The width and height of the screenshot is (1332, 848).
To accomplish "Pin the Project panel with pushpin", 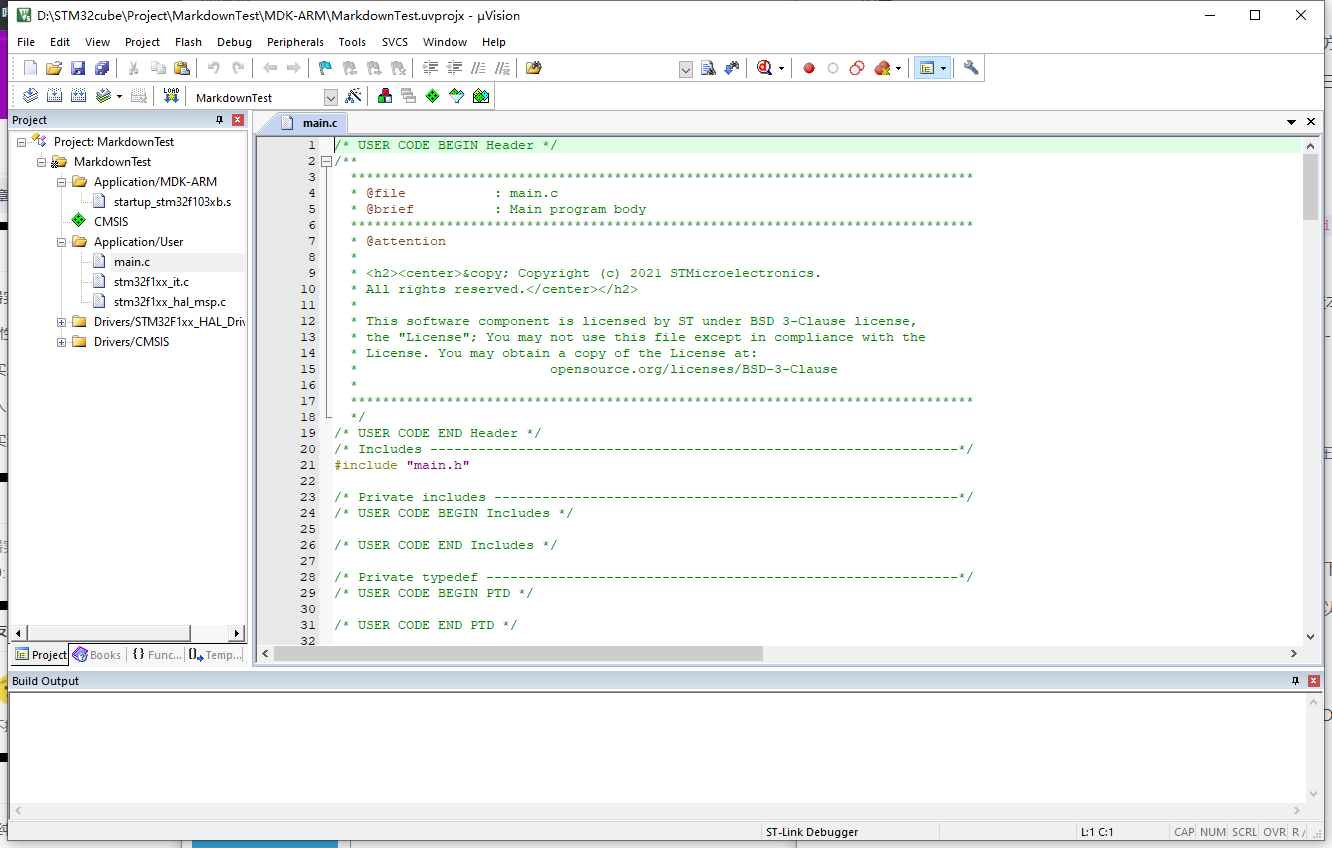I will 220,120.
